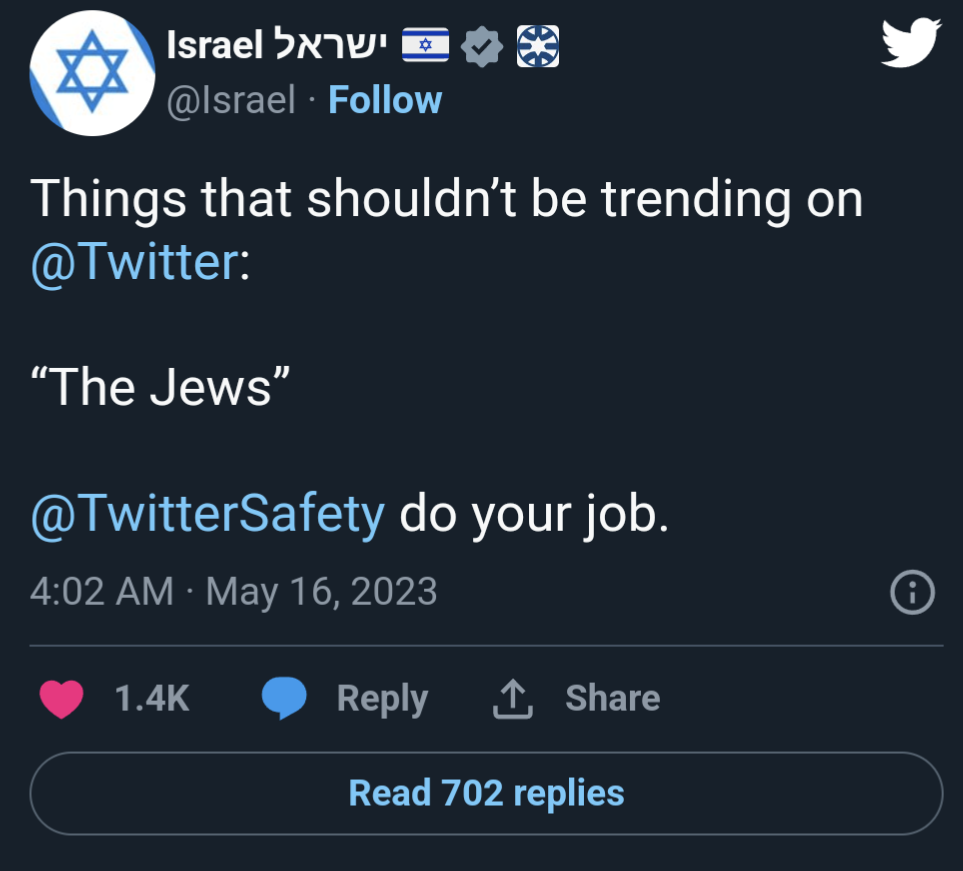This screenshot has width=963, height=871.
Task: Click the tweet text "The Jews"
Action: tap(160, 386)
